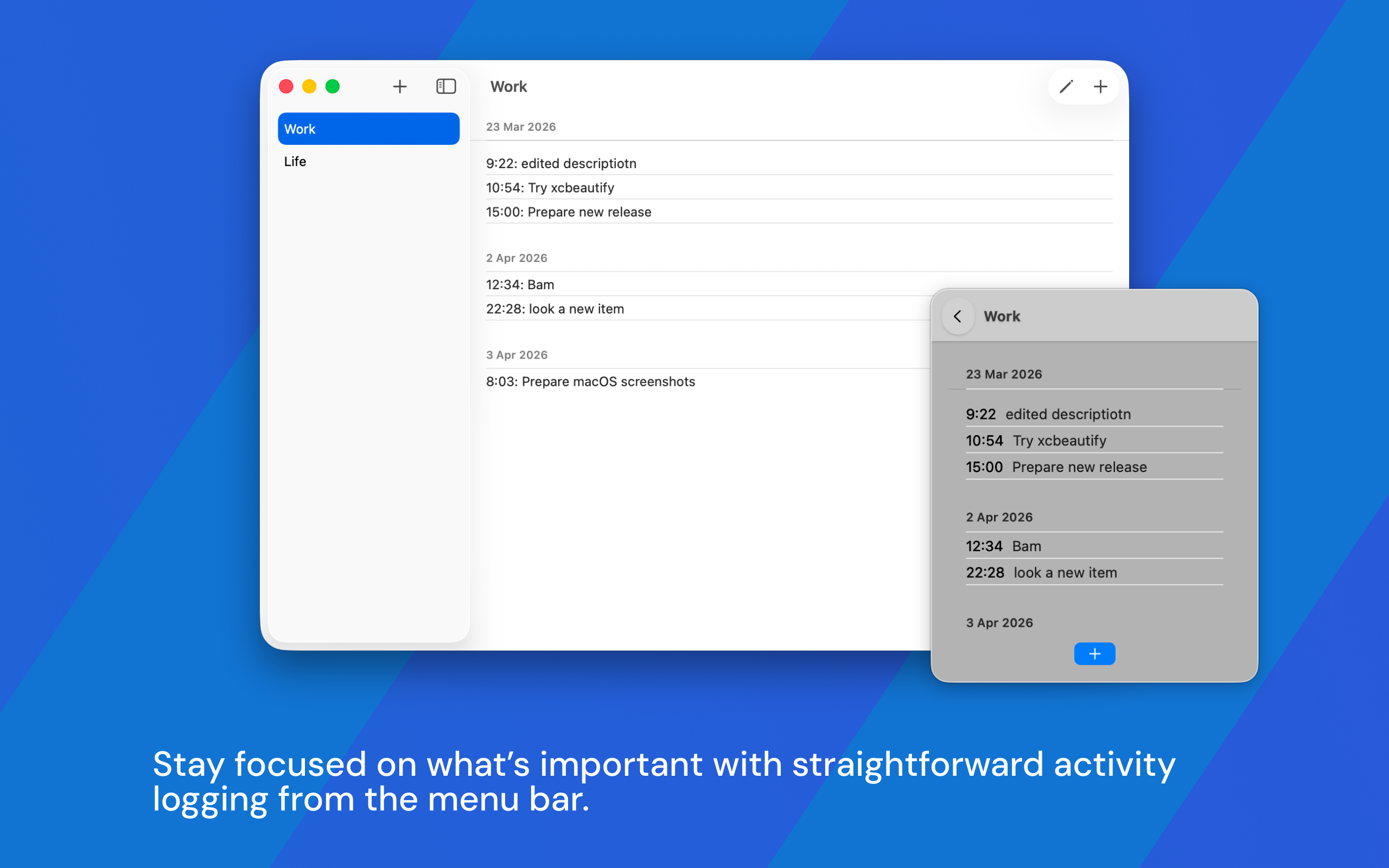Click the 3 Apr 2026 header in main window
This screenshot has width=1389, height=868.
[517, 355]
